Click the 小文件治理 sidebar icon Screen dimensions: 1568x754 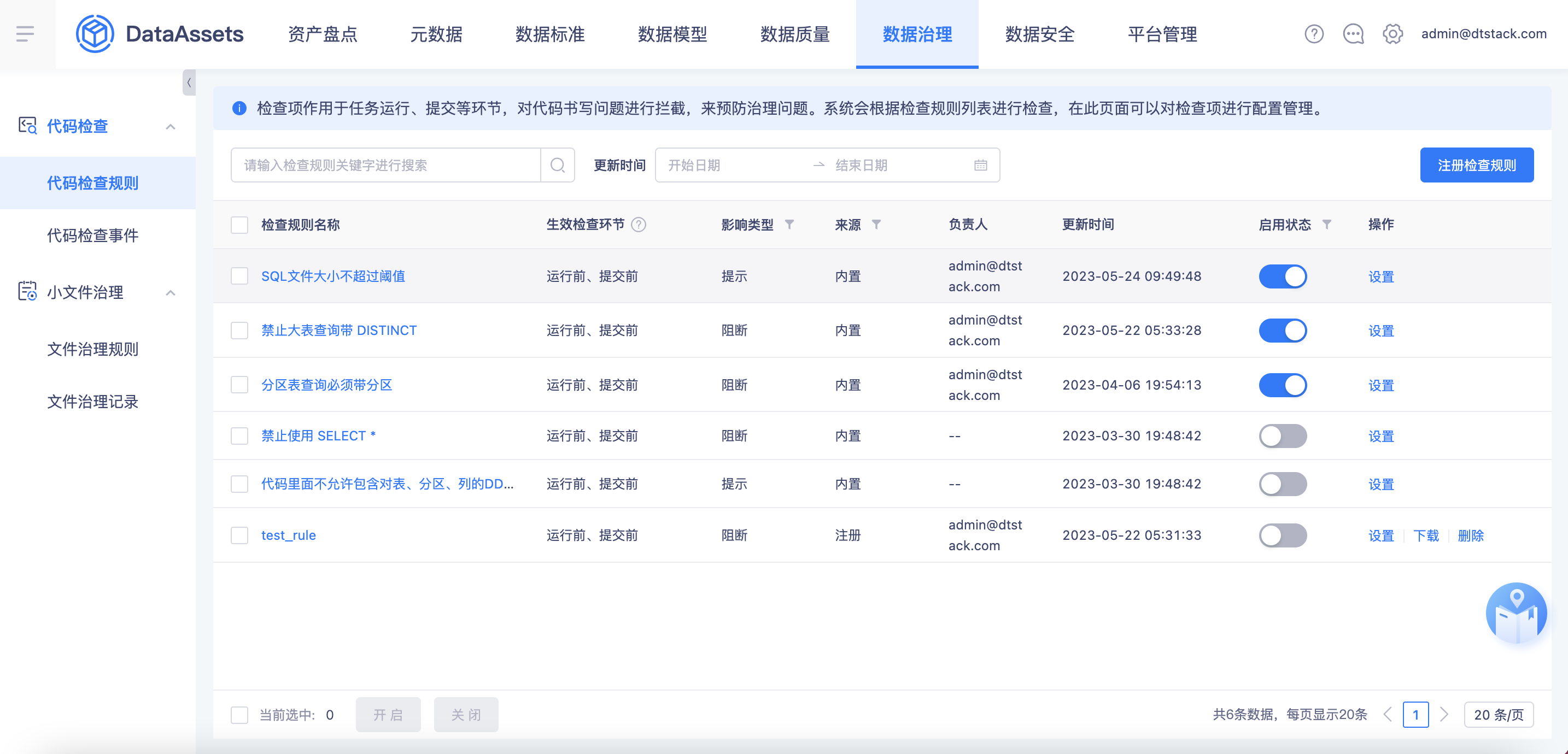27,292
